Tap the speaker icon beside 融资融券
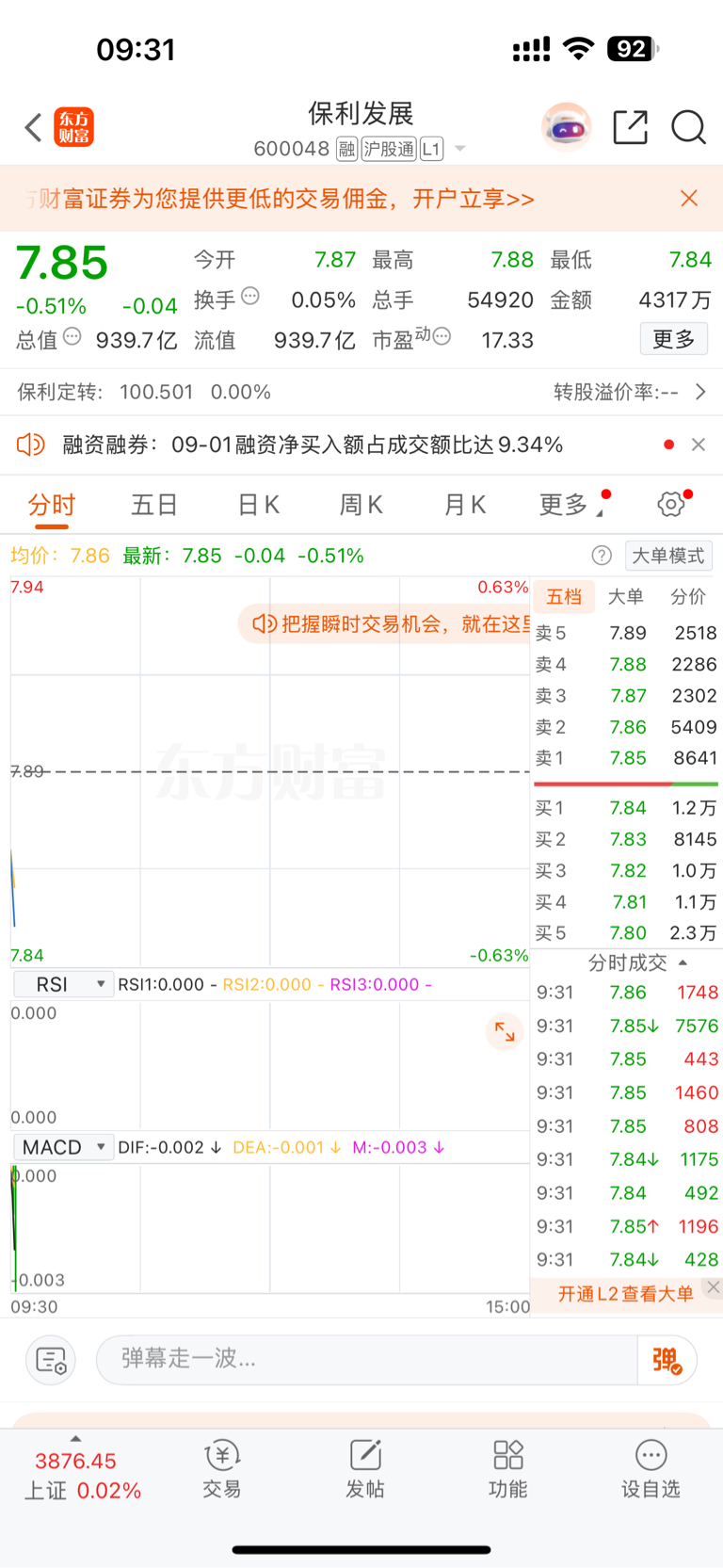Image resolution: width=723 pixels, height=1568 pixels. coord(31,445)
